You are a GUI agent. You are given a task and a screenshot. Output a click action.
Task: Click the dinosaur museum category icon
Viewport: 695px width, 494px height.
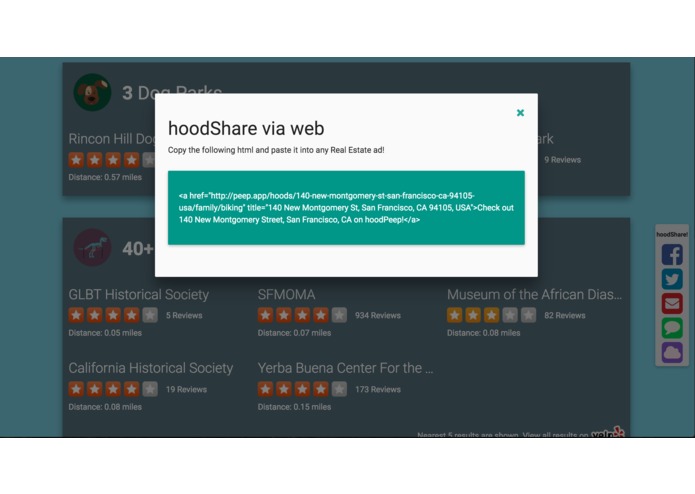(x=92, y=247)
